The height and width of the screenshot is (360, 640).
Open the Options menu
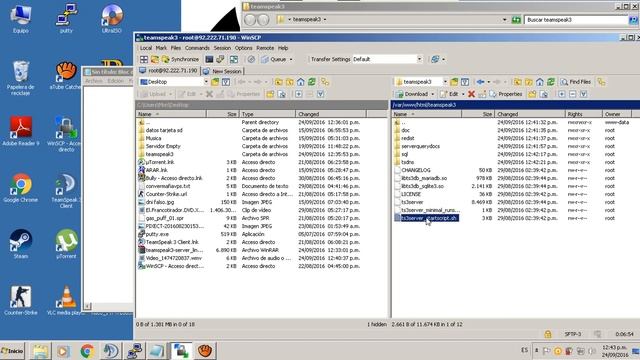click(x=244, y=48)
